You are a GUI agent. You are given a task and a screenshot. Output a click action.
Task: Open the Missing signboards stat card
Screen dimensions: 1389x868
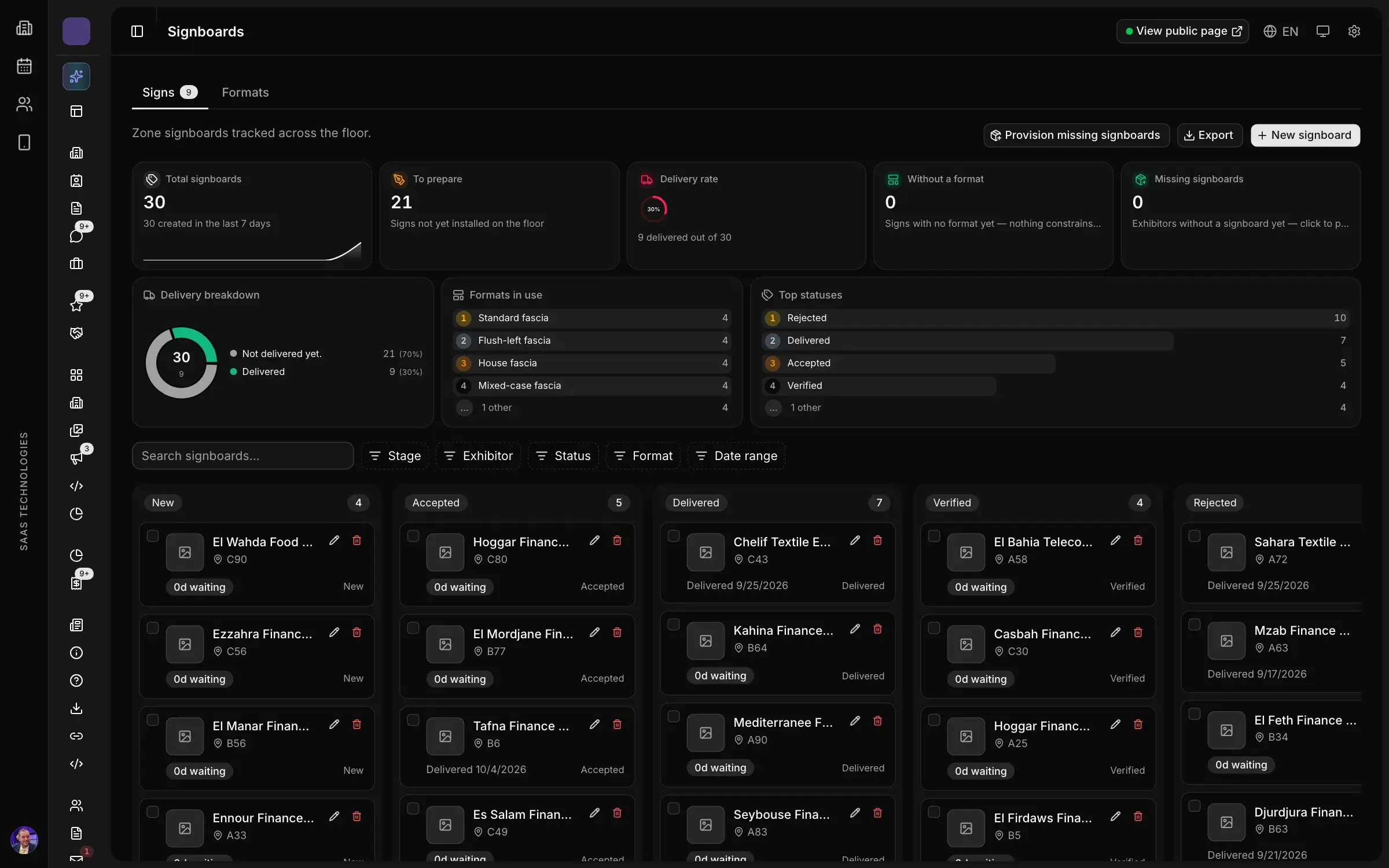click(1241, 216)
